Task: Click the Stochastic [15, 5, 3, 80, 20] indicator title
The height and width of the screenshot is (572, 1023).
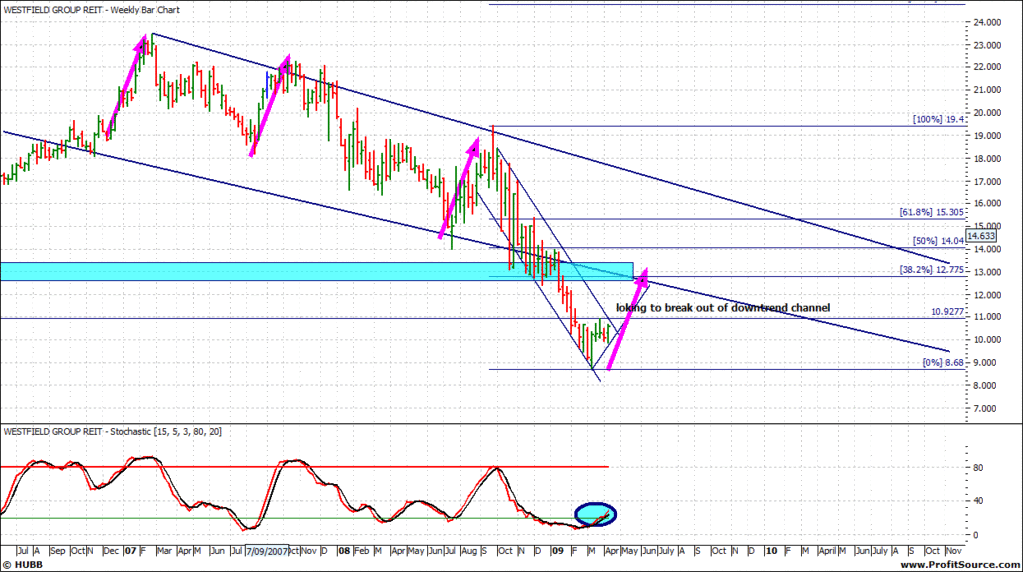Action: click(112, 432)
